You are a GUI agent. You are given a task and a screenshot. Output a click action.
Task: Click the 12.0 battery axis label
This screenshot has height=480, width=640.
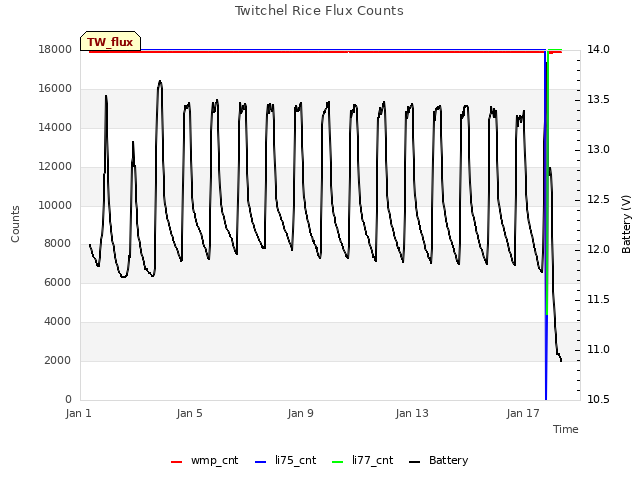tap(598, 249)
